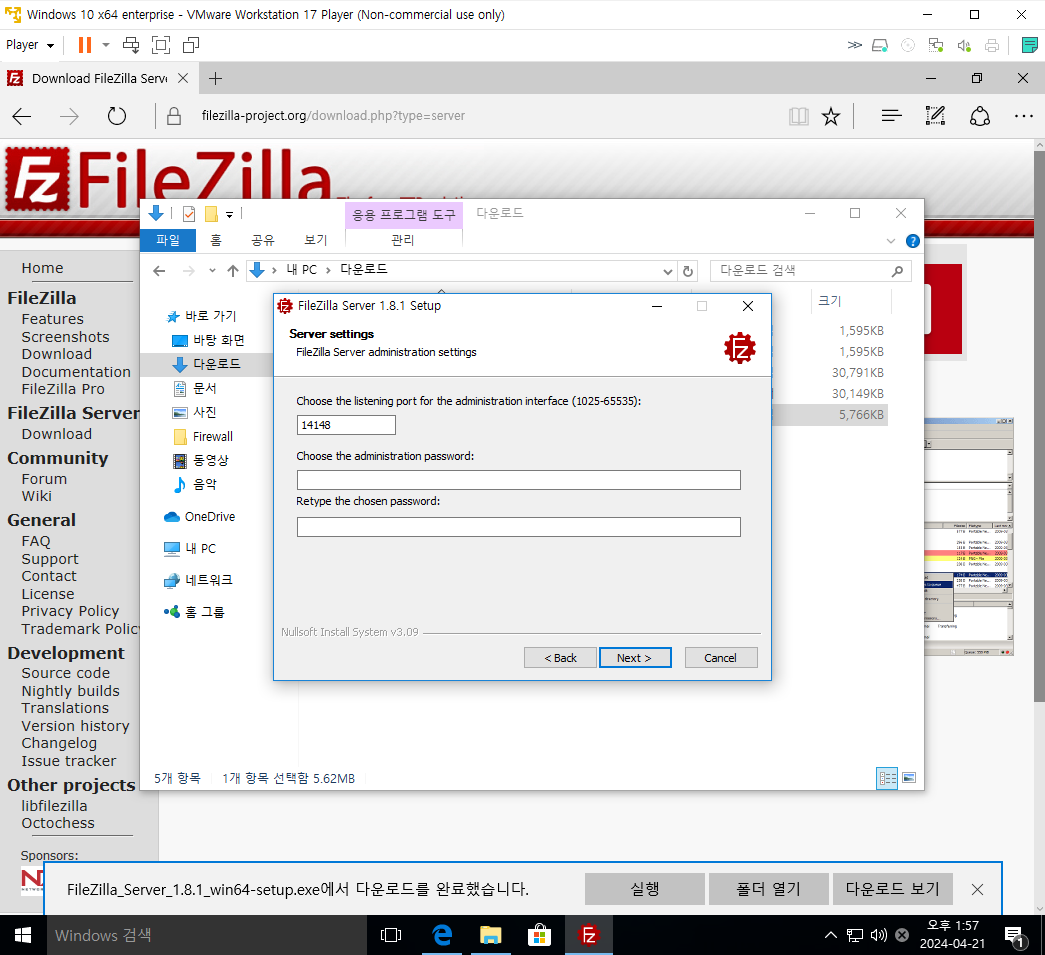
Task: Click the Retype the chosen password field
Action: point(519,527)
